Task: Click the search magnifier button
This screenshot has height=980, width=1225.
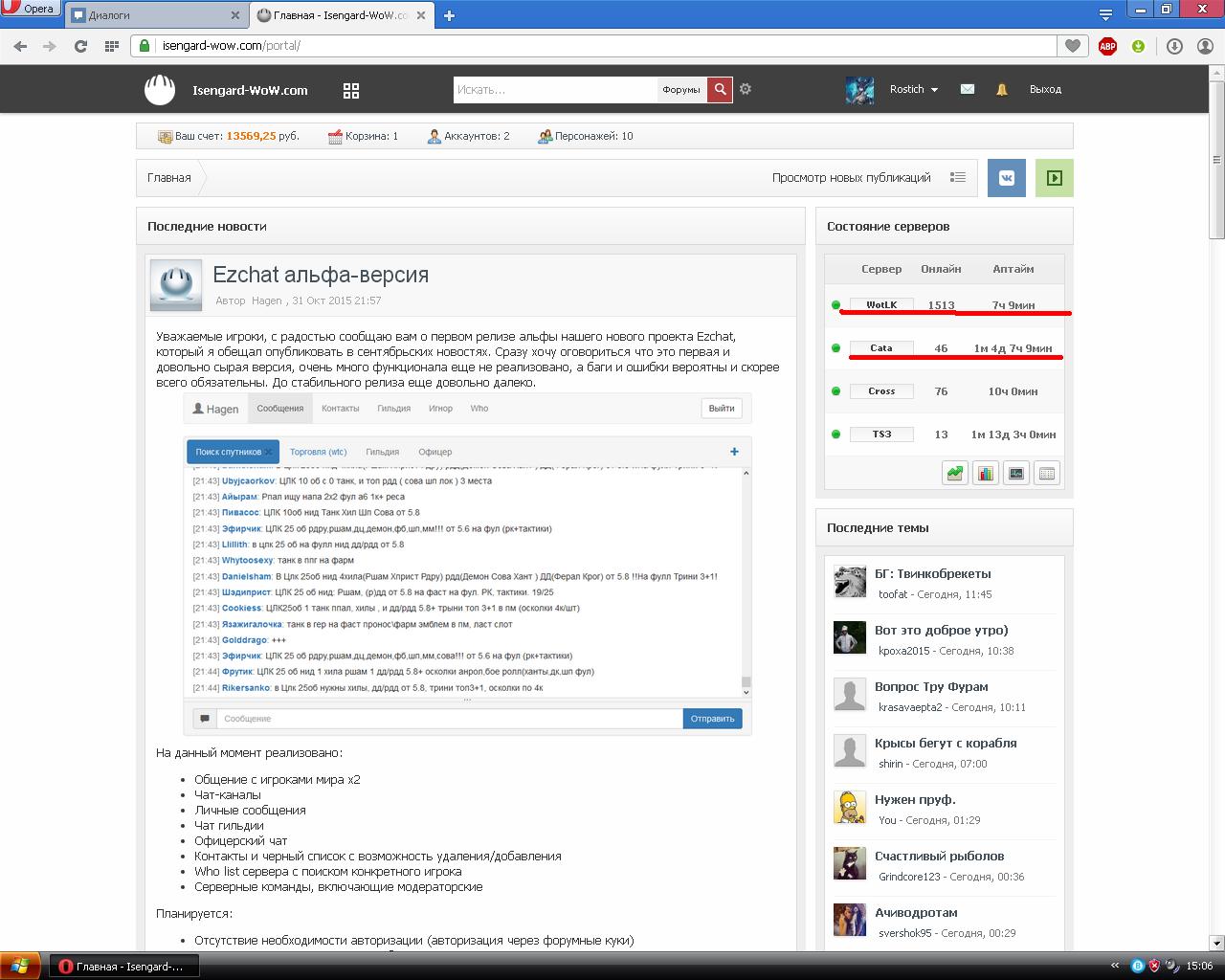Action: click(x=720, y=89)
